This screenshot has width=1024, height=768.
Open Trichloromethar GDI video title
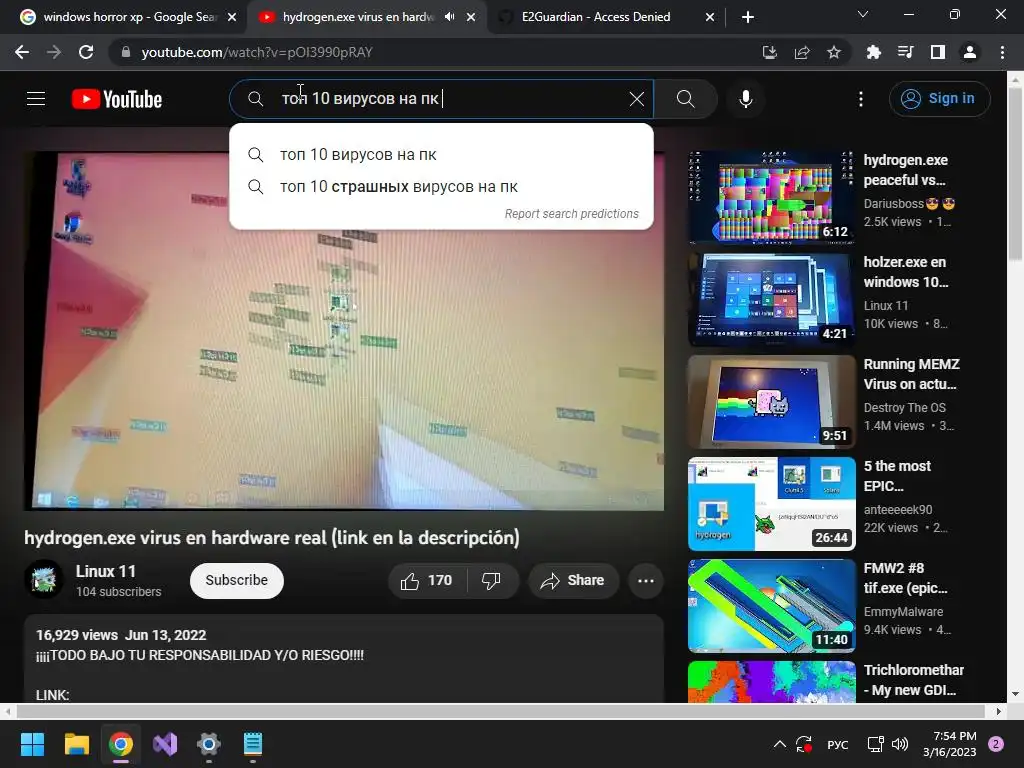[x=913, y=680]
